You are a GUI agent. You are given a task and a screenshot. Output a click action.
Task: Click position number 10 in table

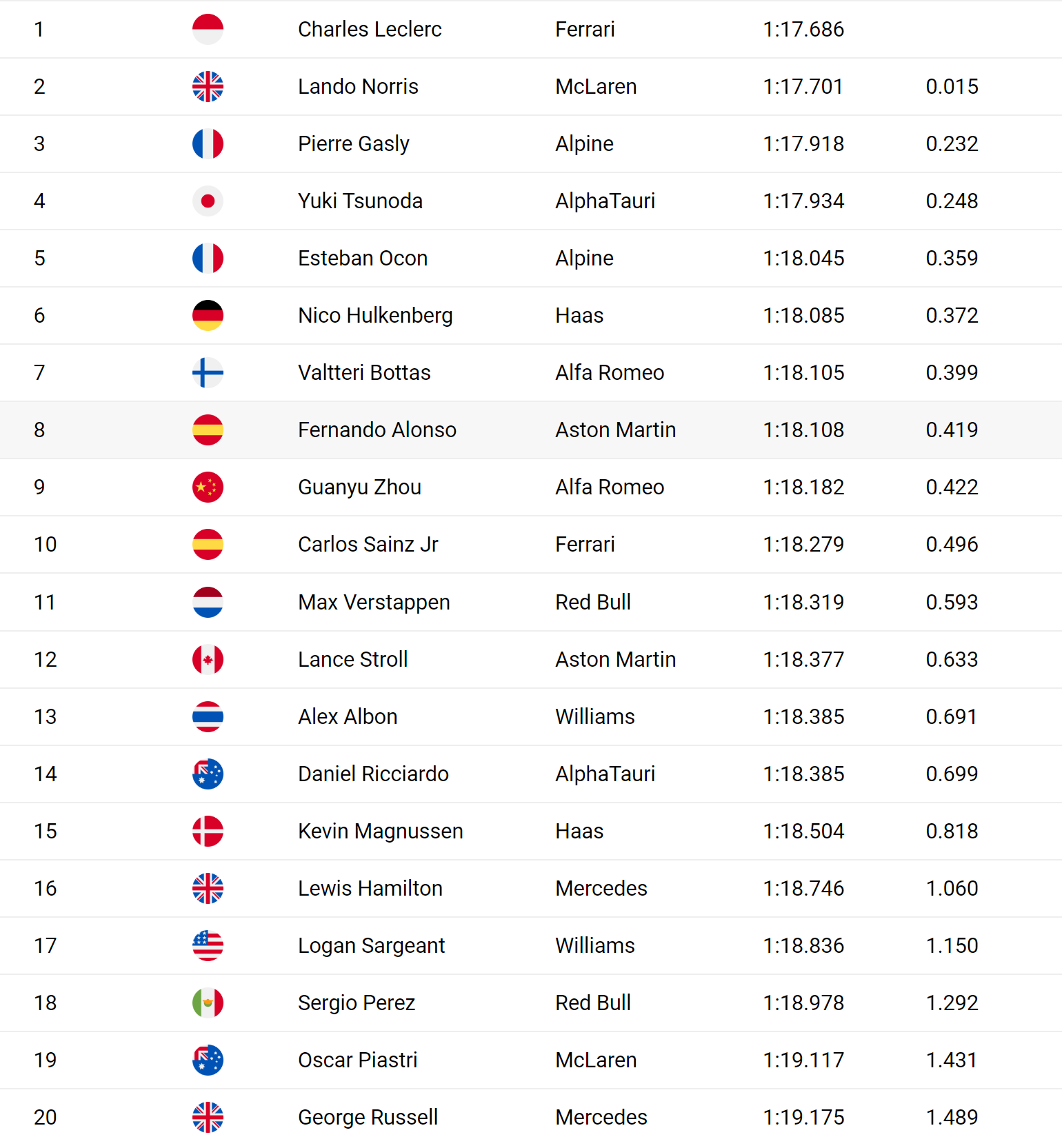tap(46, 544)
